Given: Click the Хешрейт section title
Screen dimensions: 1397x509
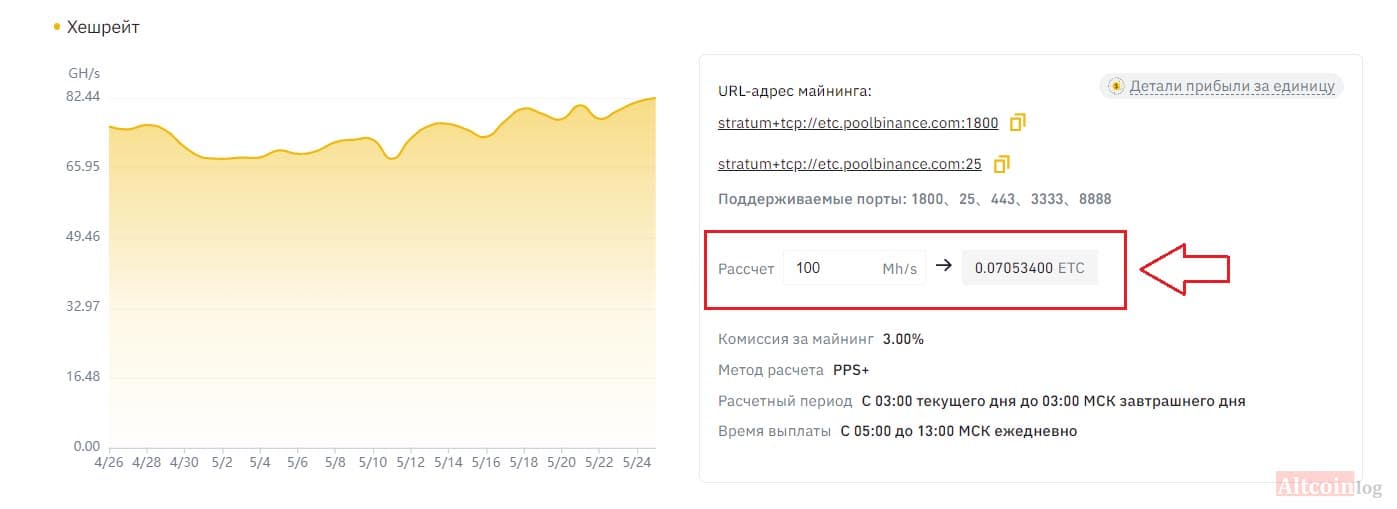Looking at the screenshot, I should point(103,28).
